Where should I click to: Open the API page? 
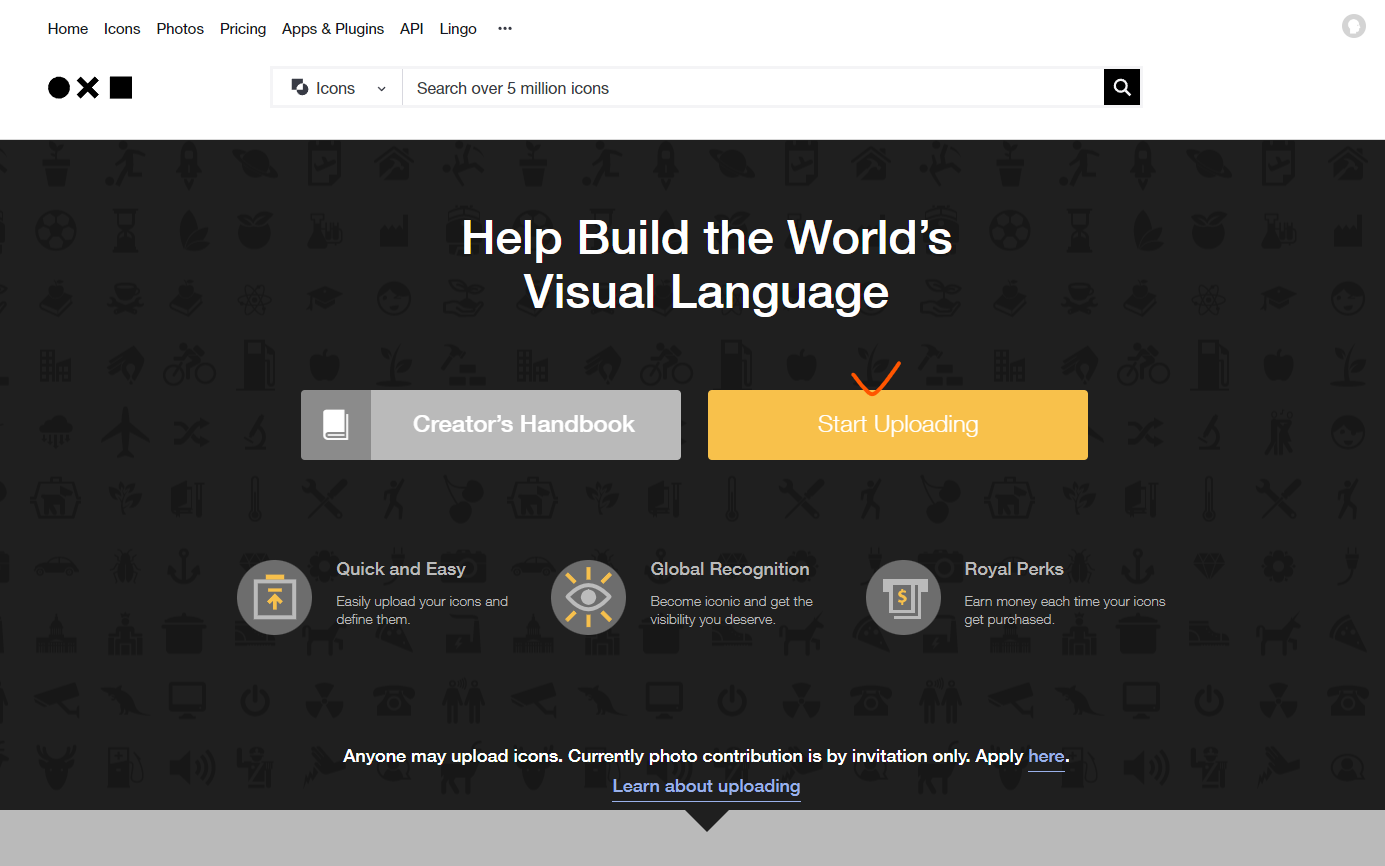[412, 29]
